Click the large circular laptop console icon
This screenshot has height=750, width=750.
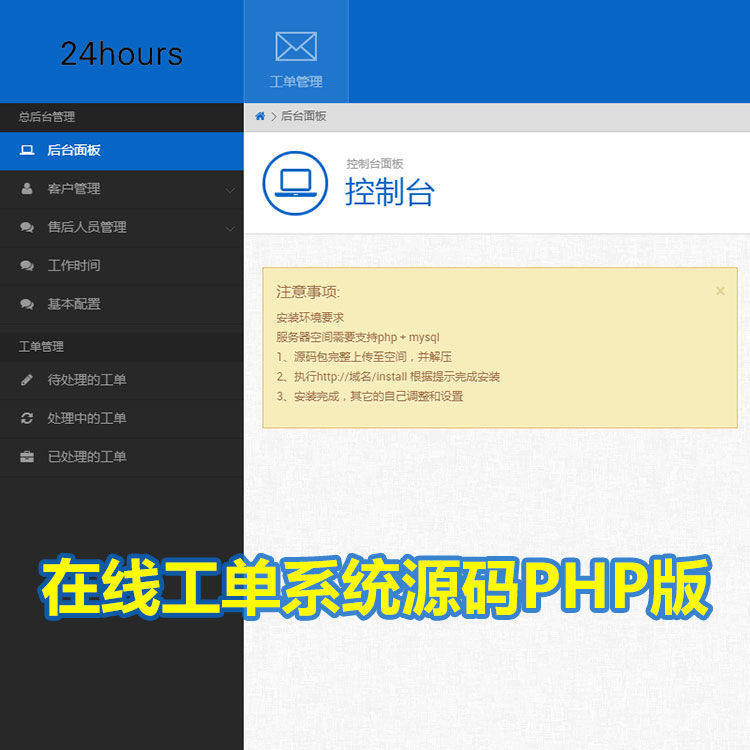pos(295,183)
